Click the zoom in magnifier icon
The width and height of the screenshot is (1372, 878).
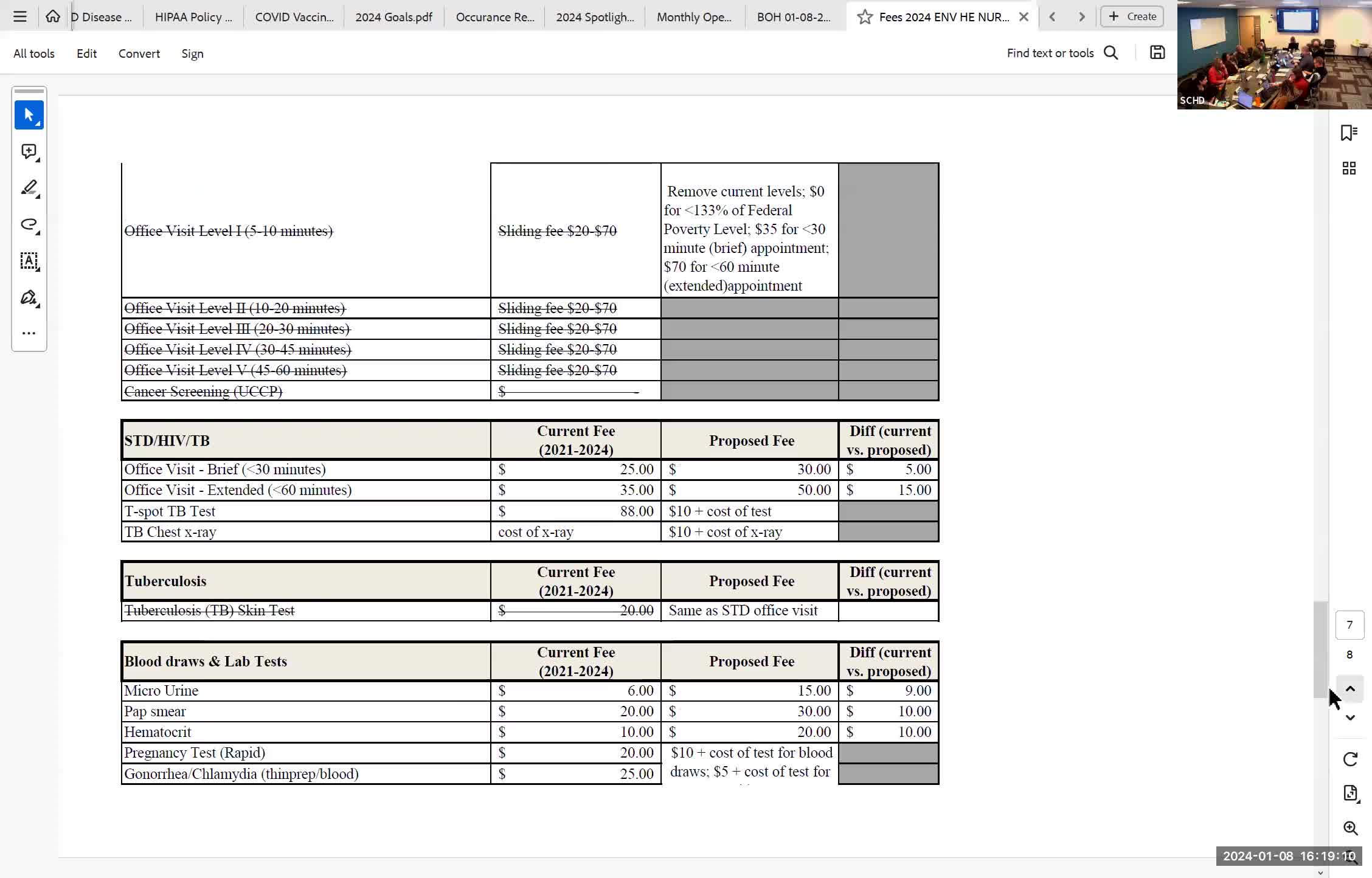point(1350,828)
